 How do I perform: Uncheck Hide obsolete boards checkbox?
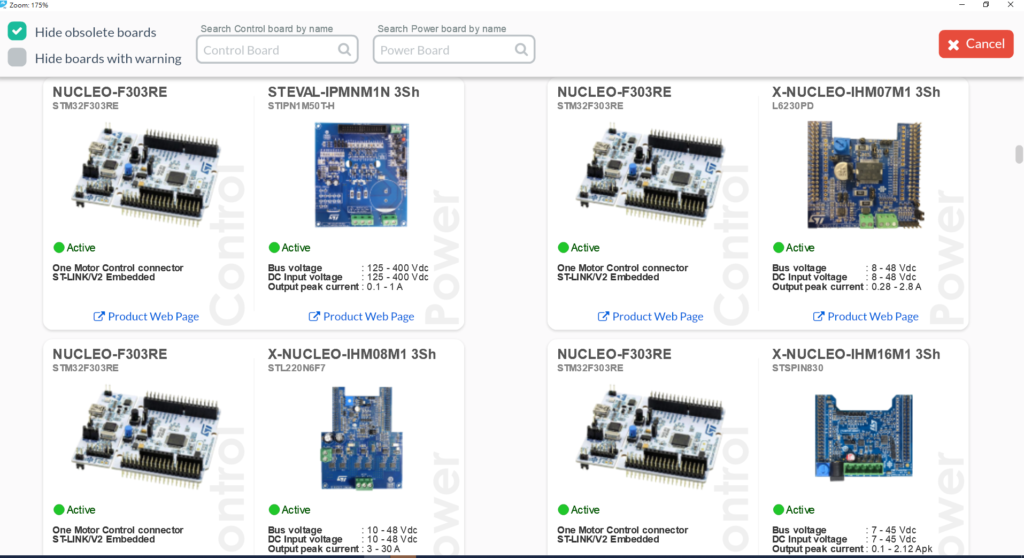point(17,31)
